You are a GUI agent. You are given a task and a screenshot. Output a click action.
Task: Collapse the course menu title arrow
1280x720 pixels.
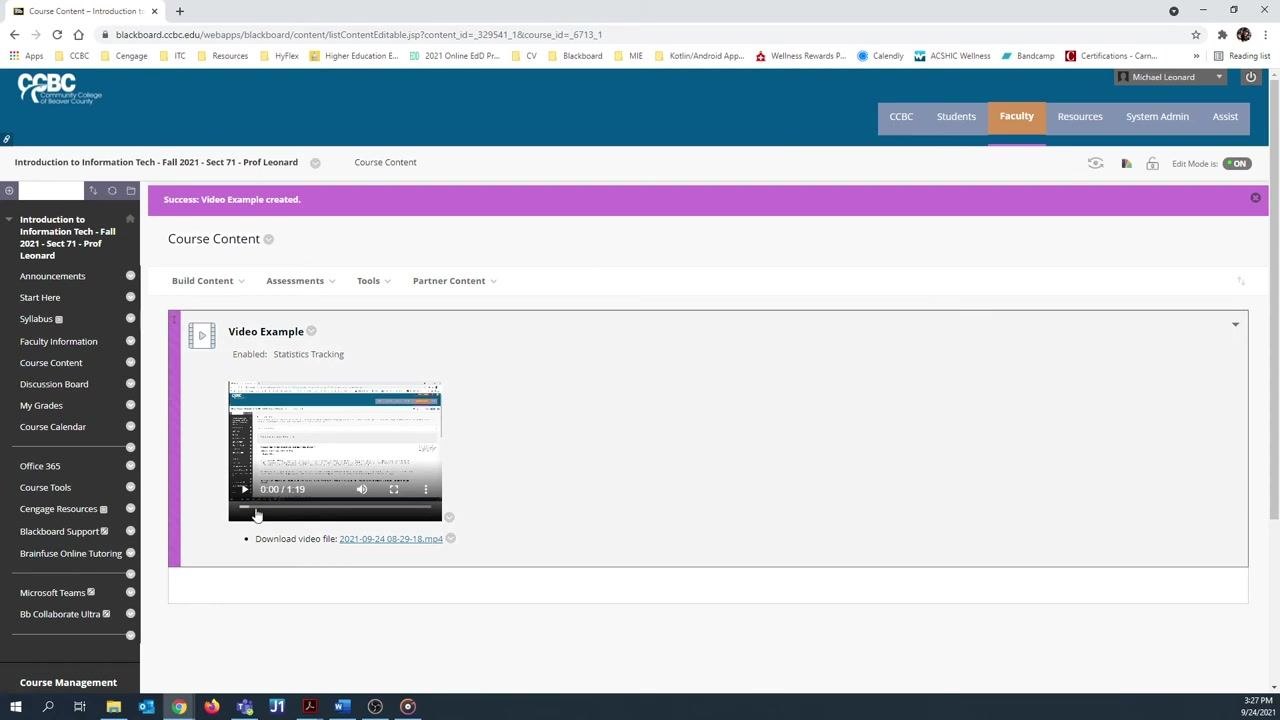pos(8,220)
